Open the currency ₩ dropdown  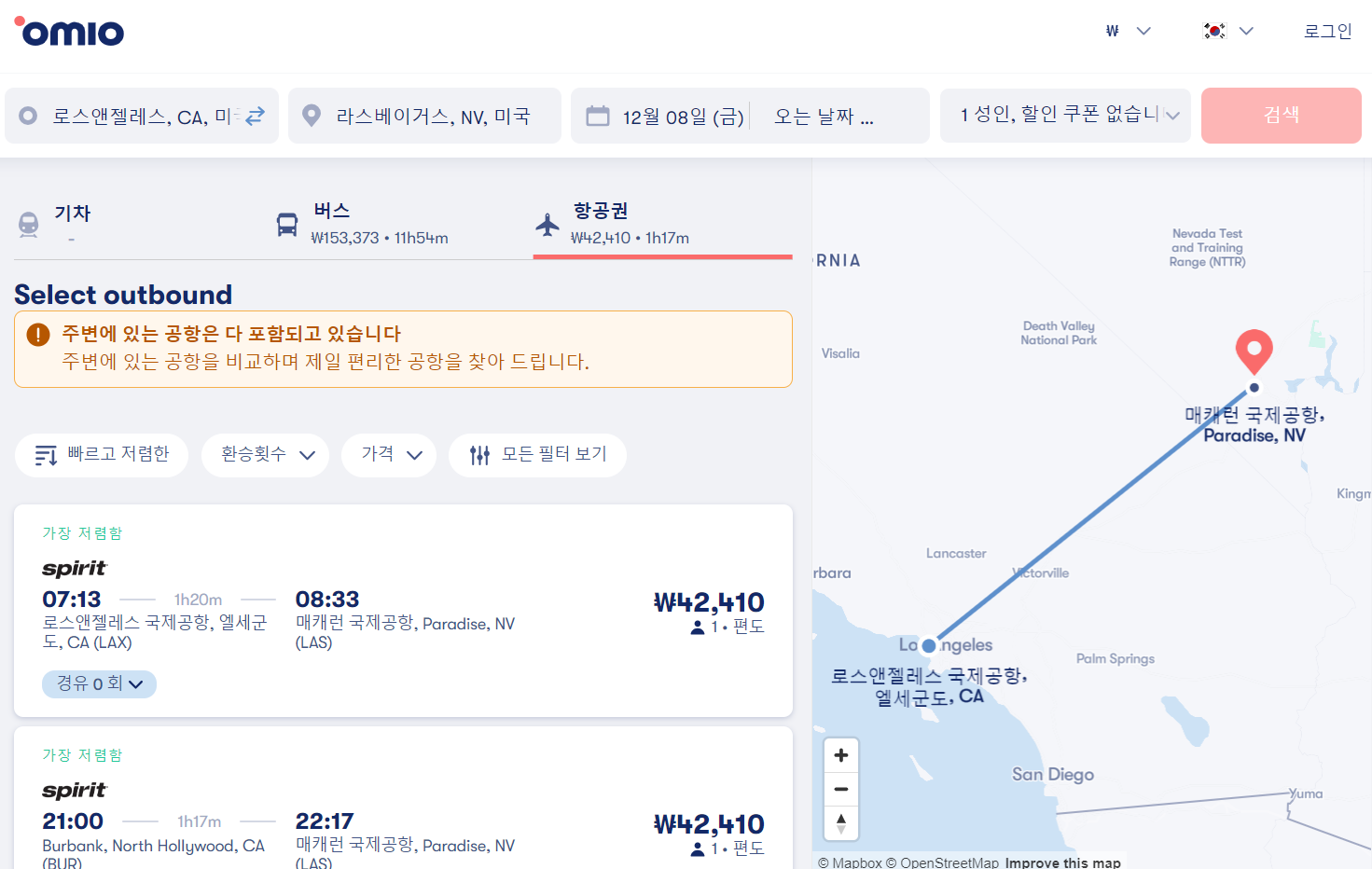1128,31
